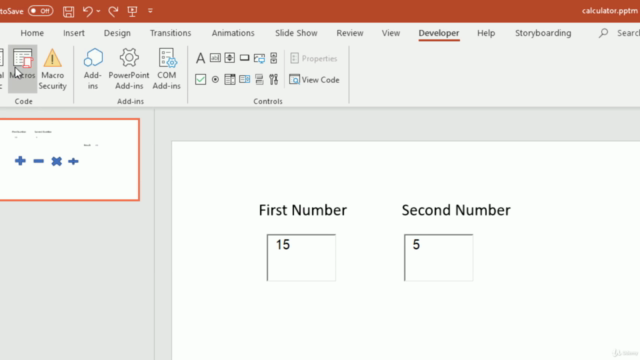
Task: Select the Check Box control
Action: [x=200, y=79]
